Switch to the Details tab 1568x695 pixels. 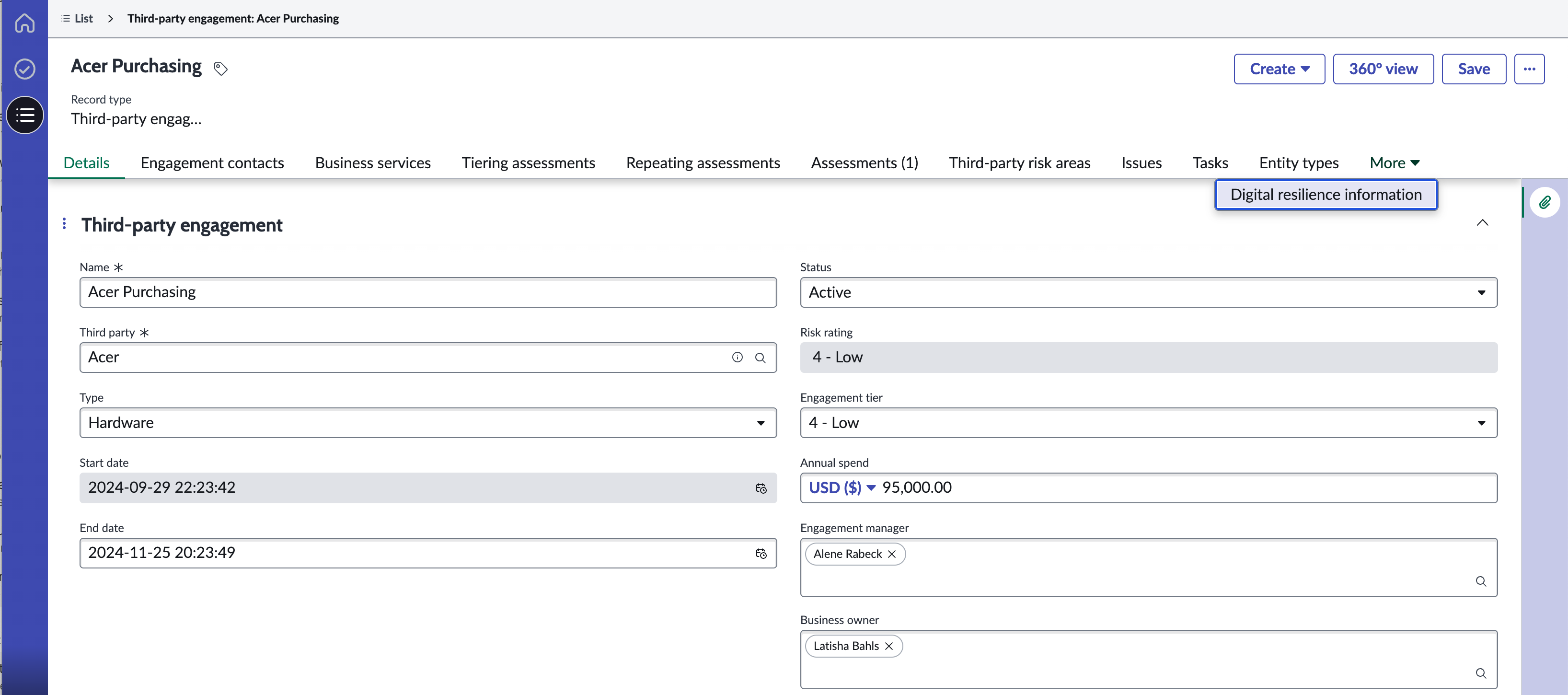tap(86, 162)
